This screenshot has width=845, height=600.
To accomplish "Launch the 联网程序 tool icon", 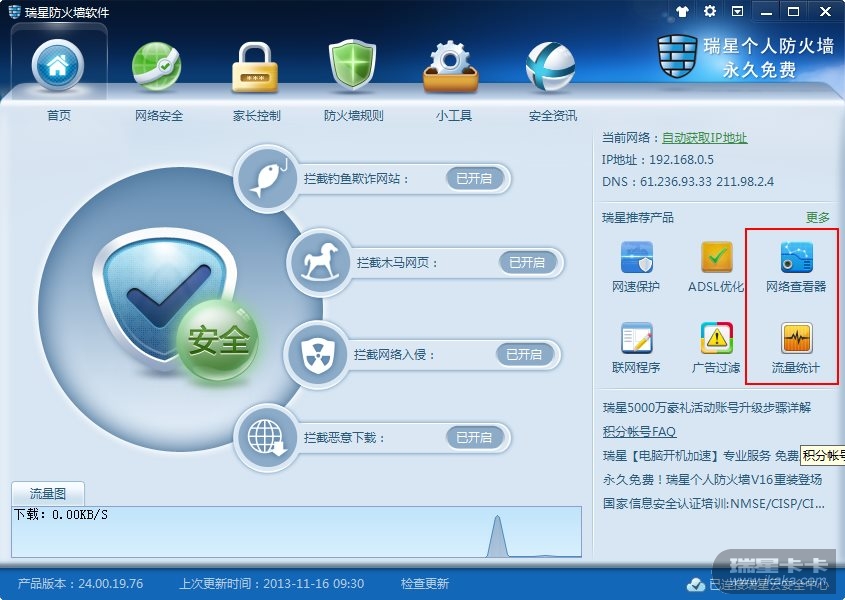I will pyautogui.click(x=636, y=338).
